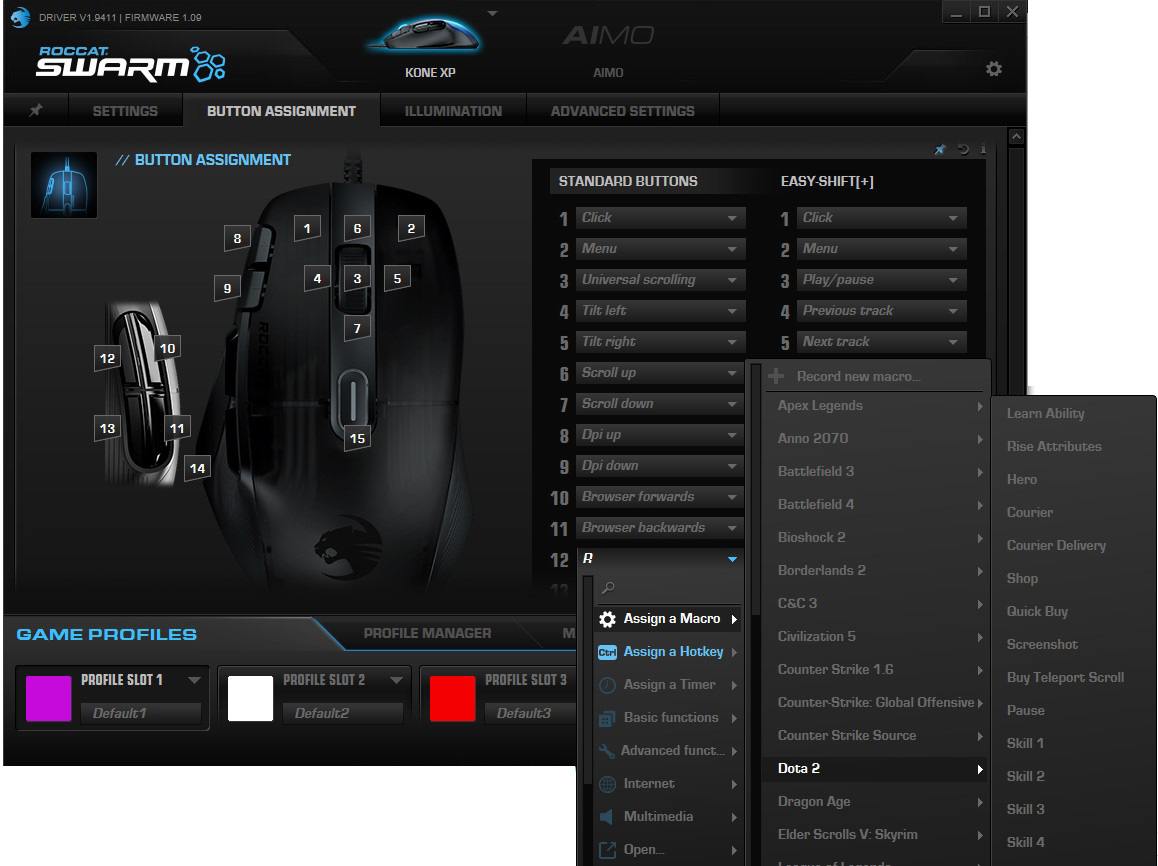
Task: Click the Ctrl hotkey icon
Action: [x=607, y=653]
